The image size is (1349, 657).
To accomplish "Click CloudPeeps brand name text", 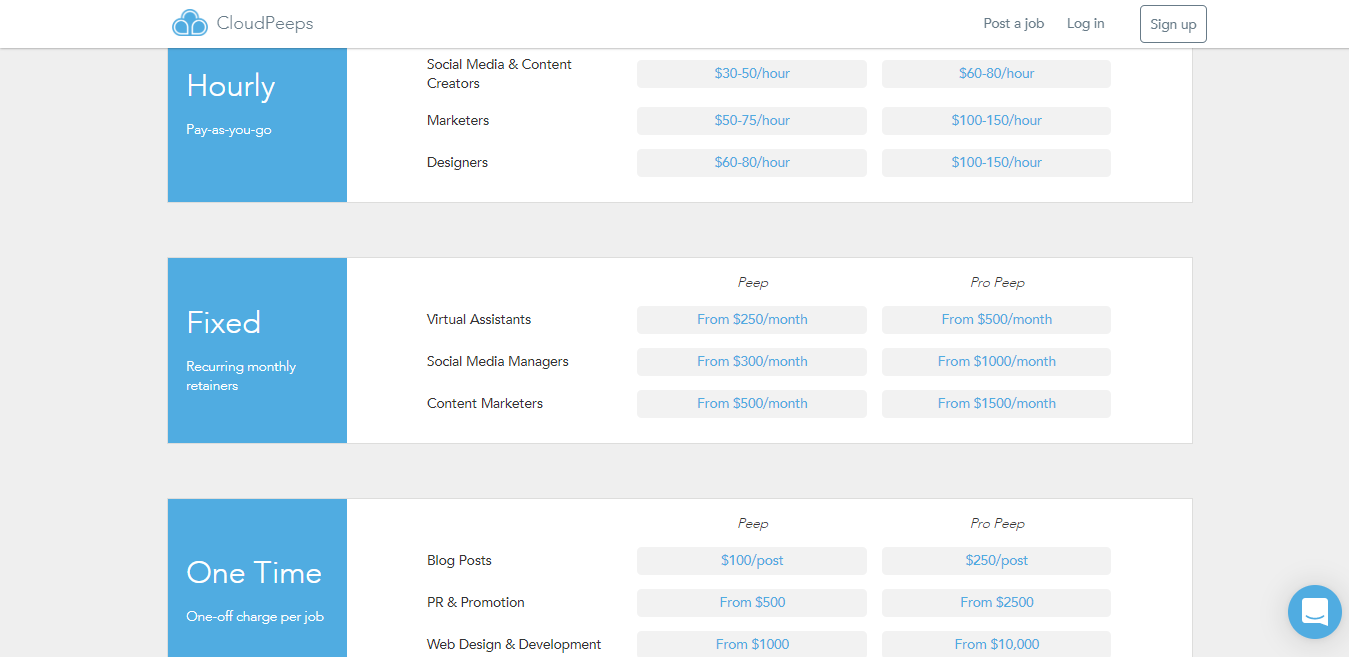I will tap(264, 22).
